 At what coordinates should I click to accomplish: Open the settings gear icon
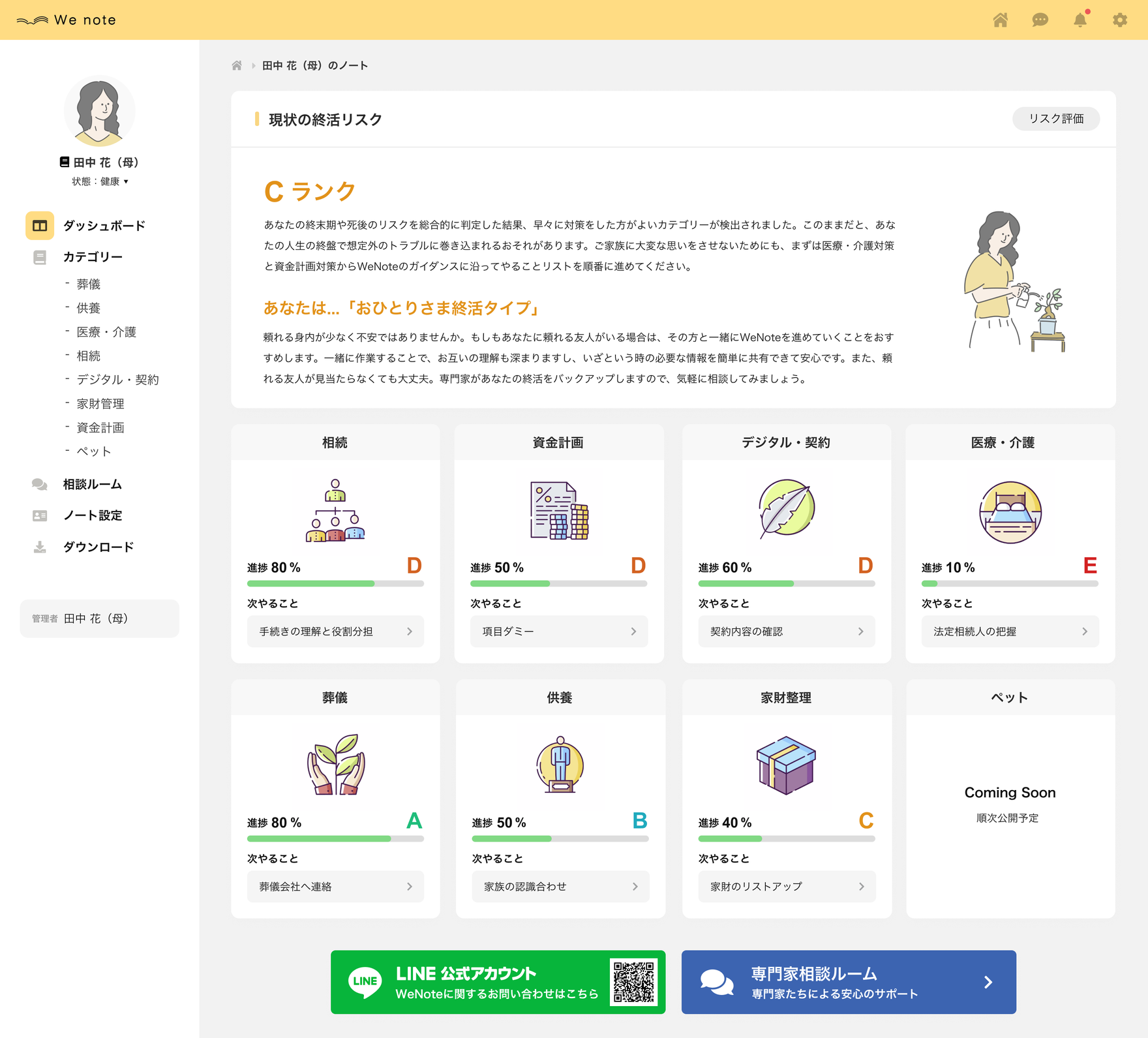point(1120,20)
